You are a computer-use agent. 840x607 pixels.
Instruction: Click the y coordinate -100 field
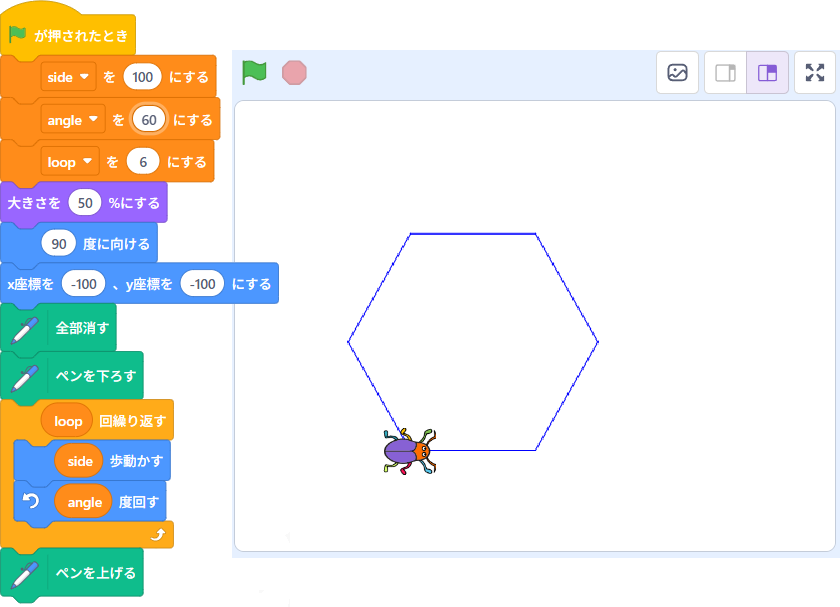[202, 283]
